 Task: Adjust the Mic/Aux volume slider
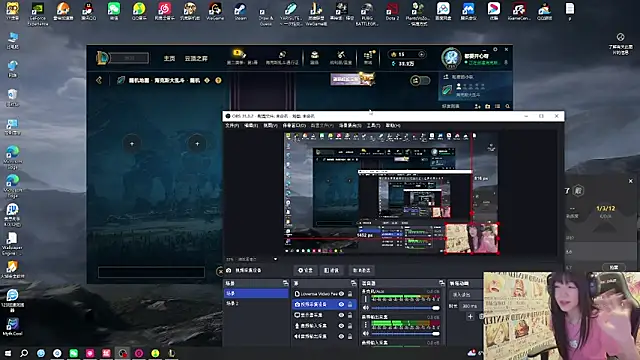[406, 308]
